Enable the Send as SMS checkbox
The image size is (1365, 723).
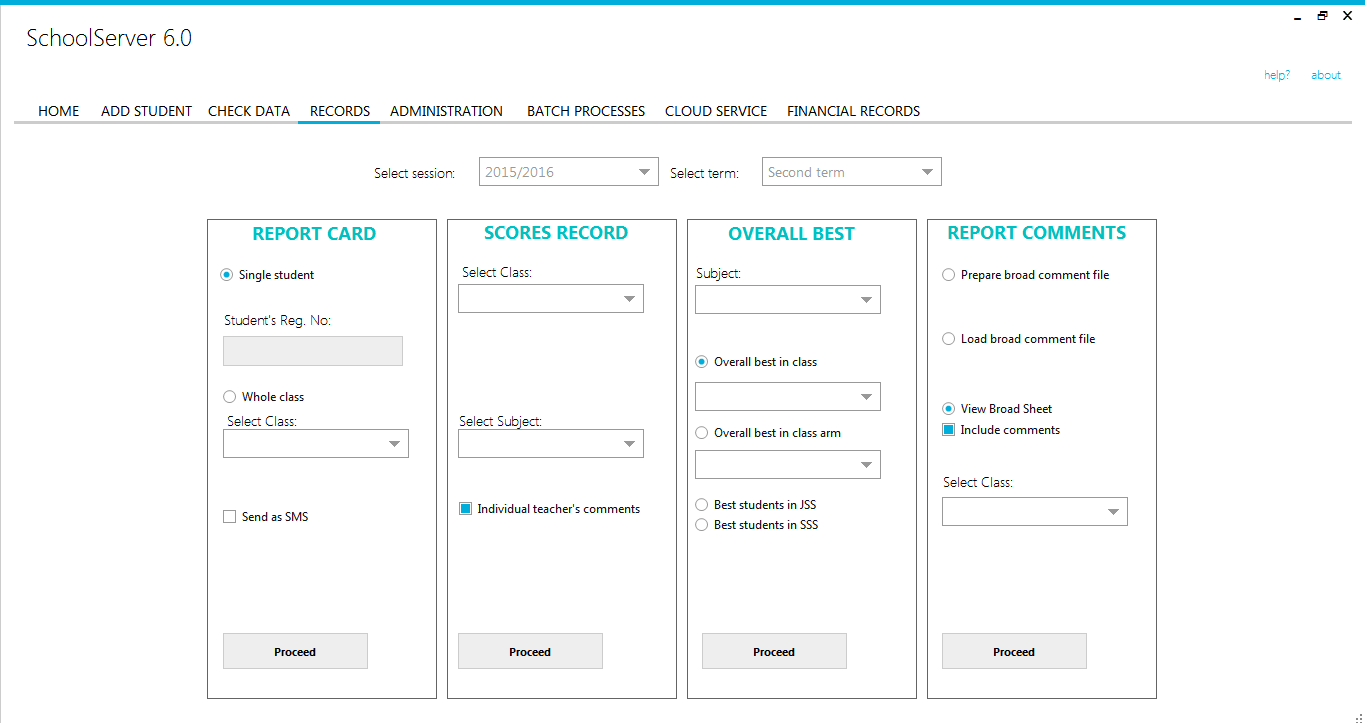pos(229,516)
